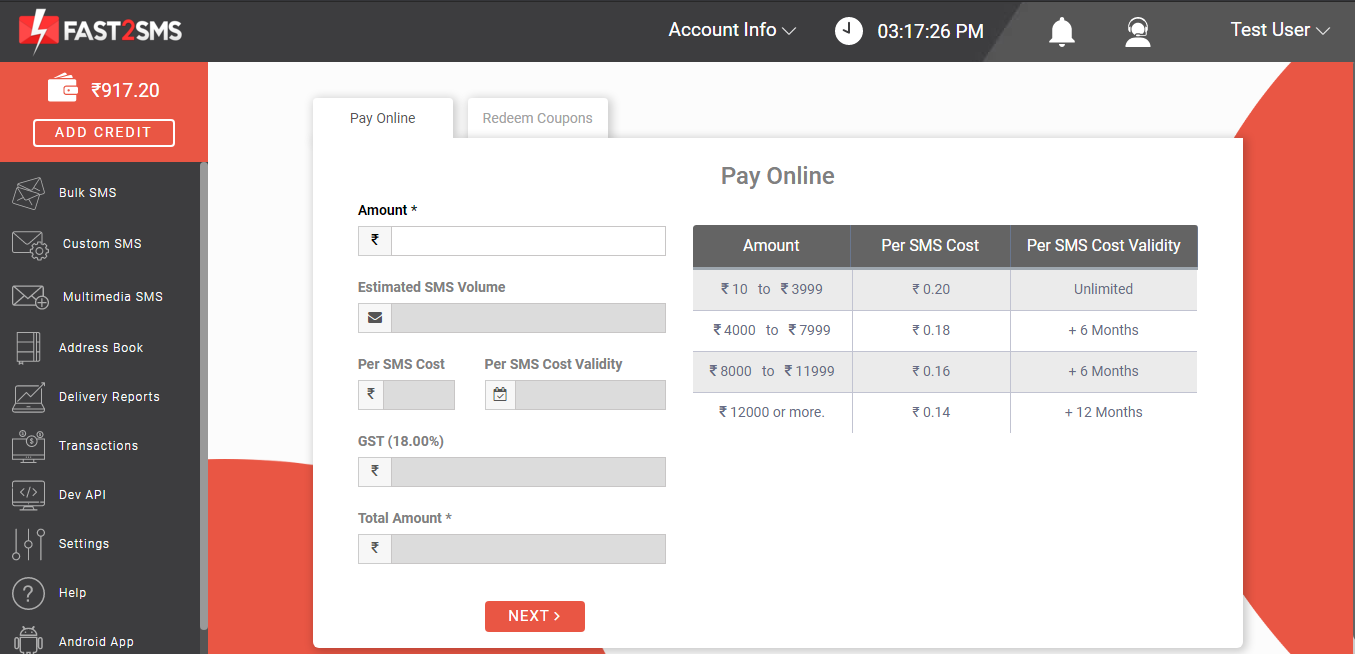
Task: Click the NEXT button to proceed
Action: [x=535, y=616]
